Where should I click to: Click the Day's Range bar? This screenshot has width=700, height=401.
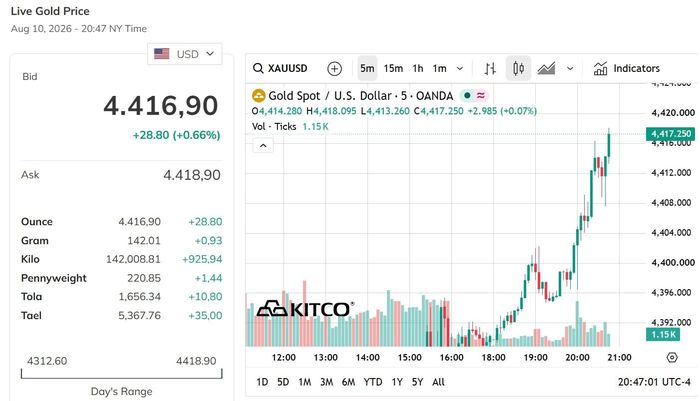121,374
